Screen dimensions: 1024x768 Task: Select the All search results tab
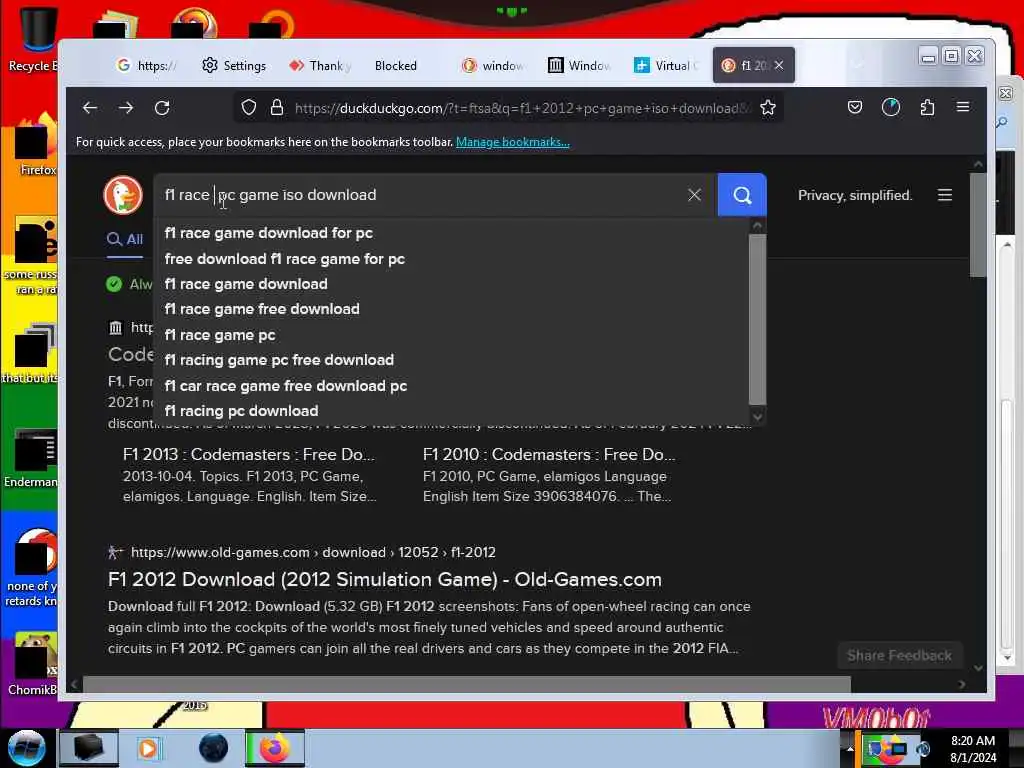(x=125, y=239)
